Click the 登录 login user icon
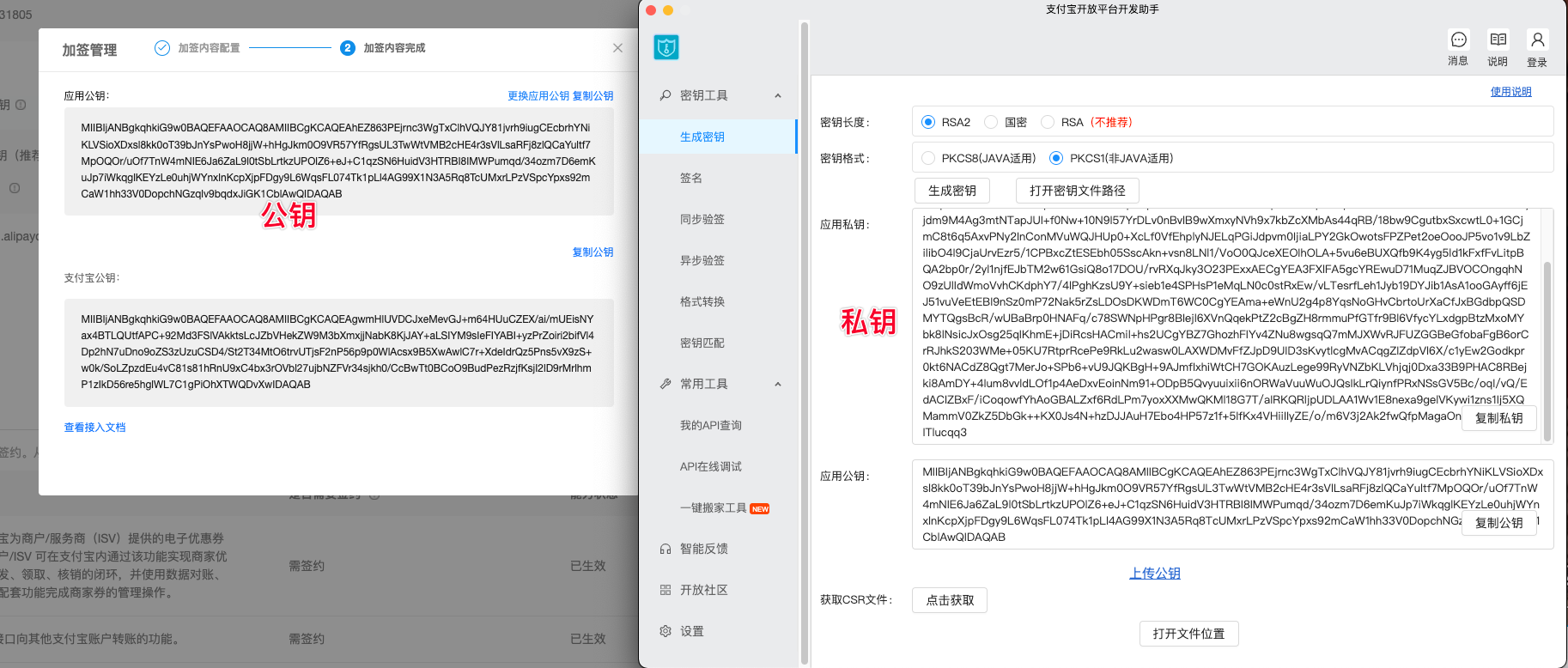The height and width of the screenshot is (668, 1568). pos(1537,40)
